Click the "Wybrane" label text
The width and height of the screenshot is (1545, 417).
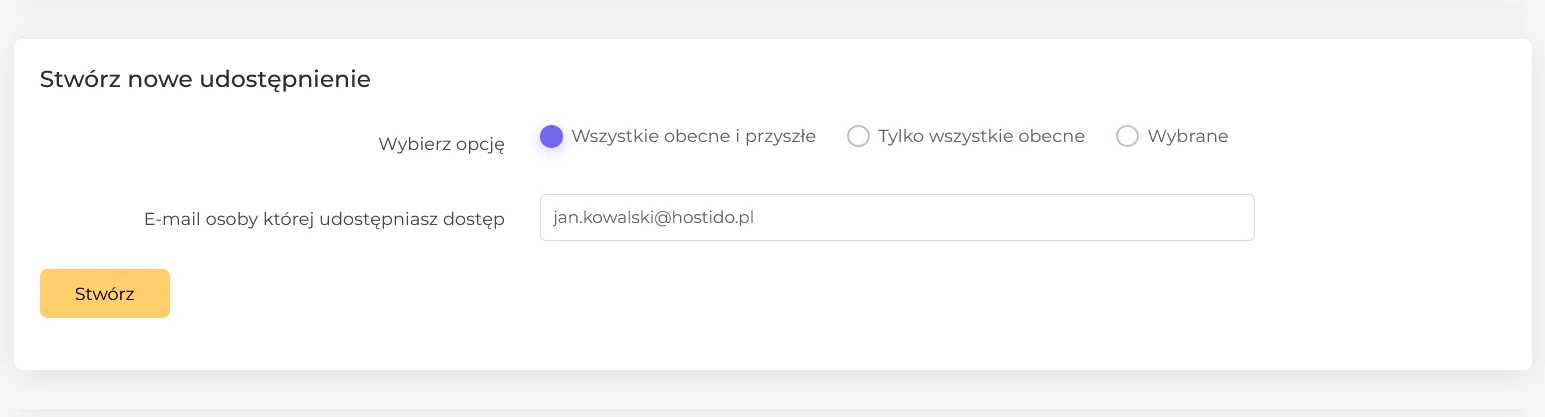(1188, 136)
